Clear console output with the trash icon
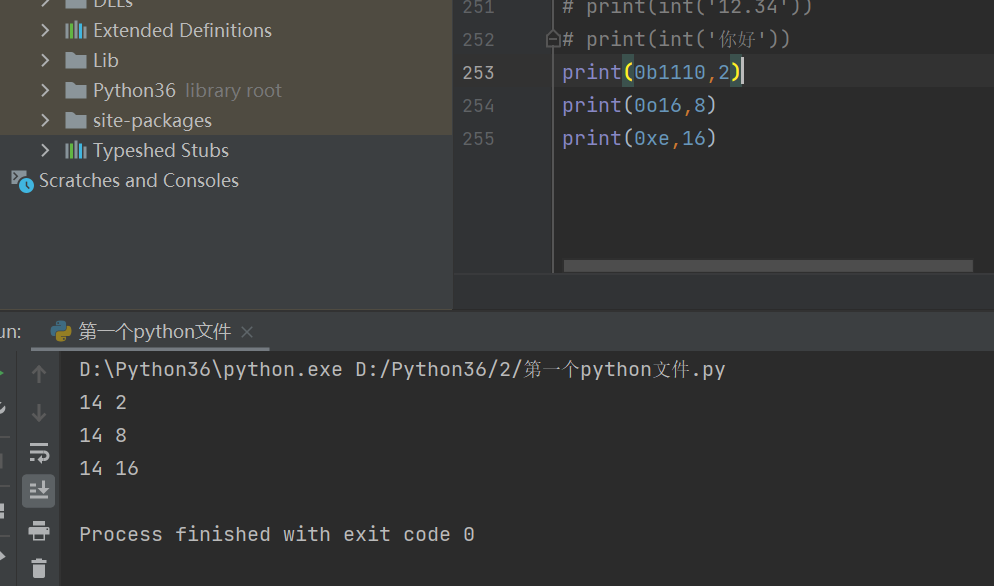The width and height of the screenshot is (994, 586). 39,568
